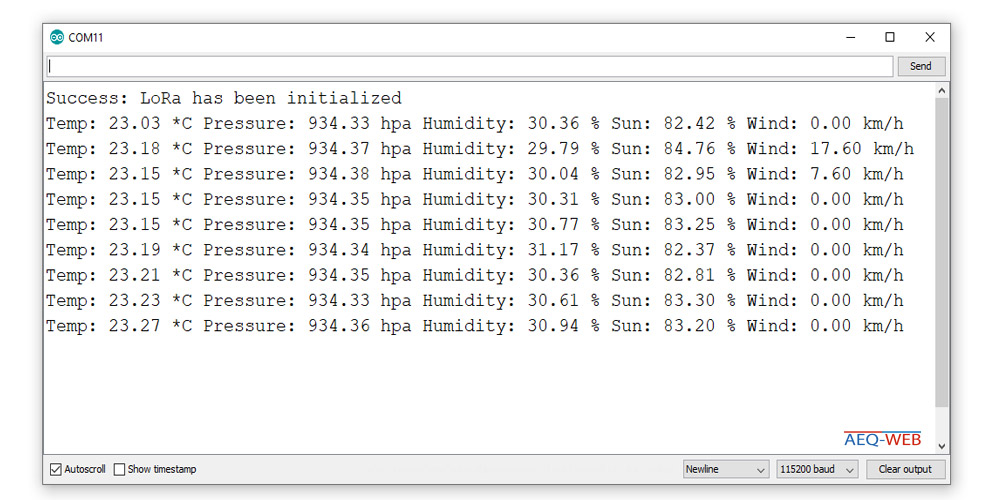Click the Arduino icon in title bar
Image resolution: width=1000 pixels, height=500 pixels.
click(x=57, y=38)
